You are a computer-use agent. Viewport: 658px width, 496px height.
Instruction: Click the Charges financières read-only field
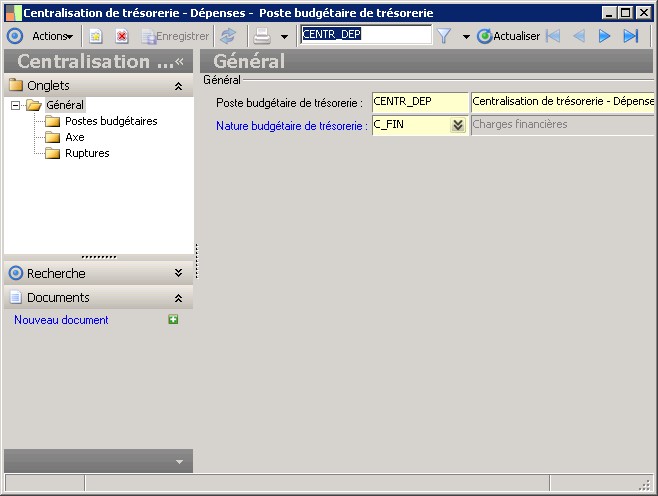tap(563, 125)
